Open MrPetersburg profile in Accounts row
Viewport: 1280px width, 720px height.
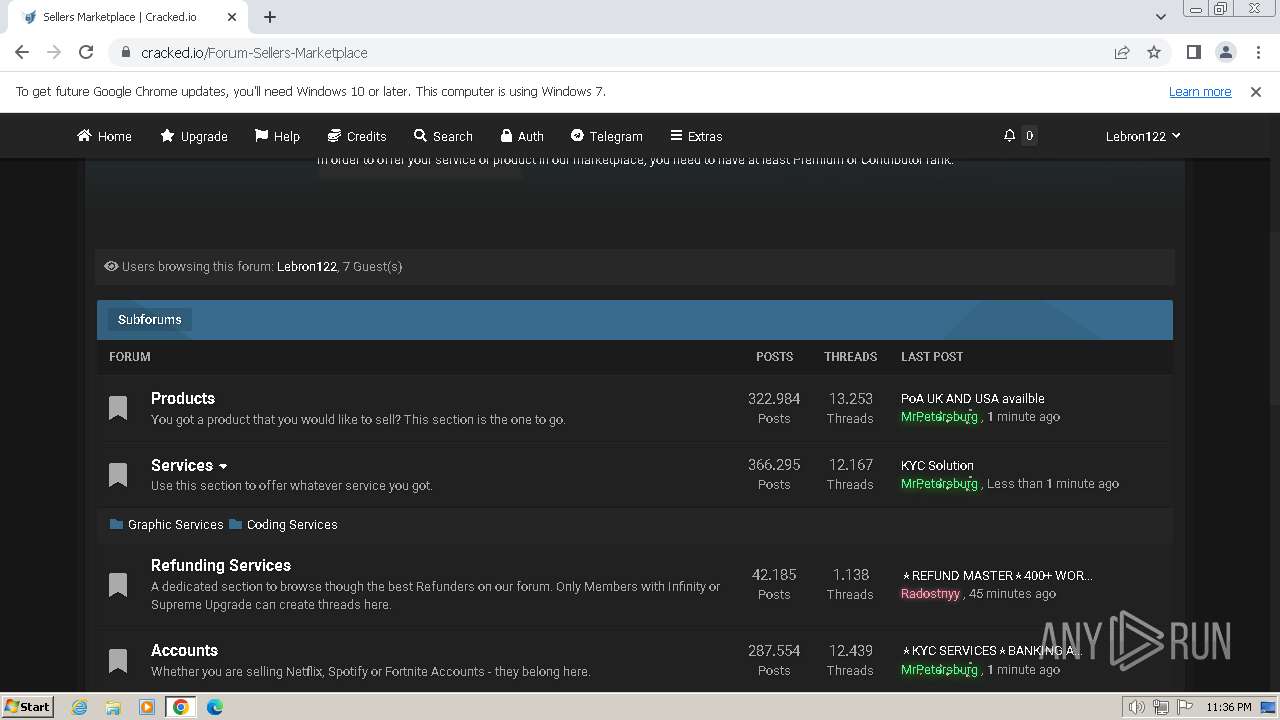click(x=939, y=670)
